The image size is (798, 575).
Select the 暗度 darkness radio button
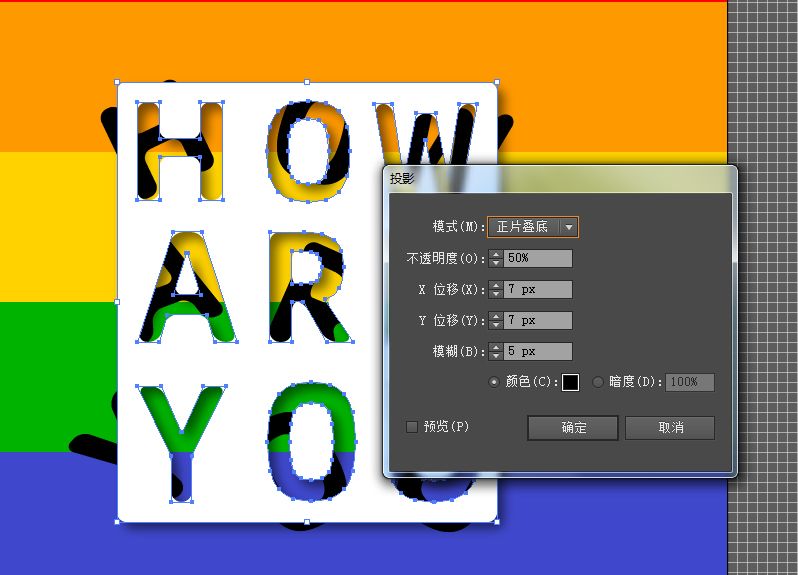pyautogui.click(x=599, y=382)
